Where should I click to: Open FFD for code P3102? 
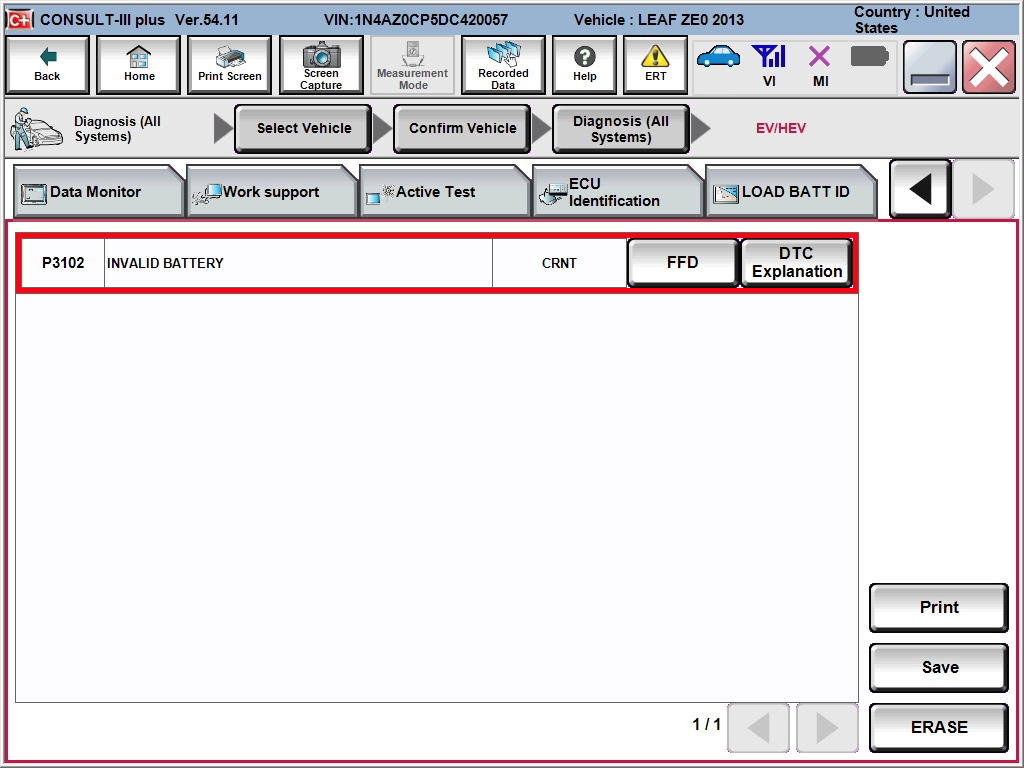click(x=682, y=263)
